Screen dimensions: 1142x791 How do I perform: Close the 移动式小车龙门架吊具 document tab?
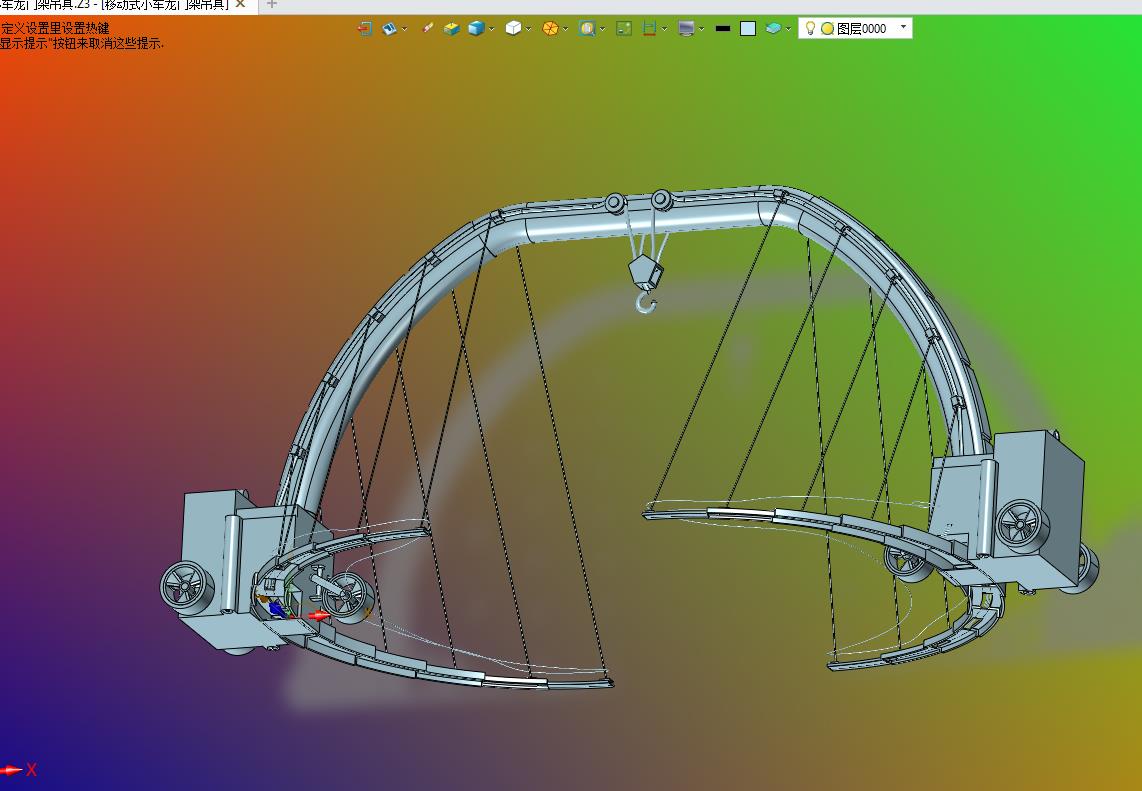(240, 4)
